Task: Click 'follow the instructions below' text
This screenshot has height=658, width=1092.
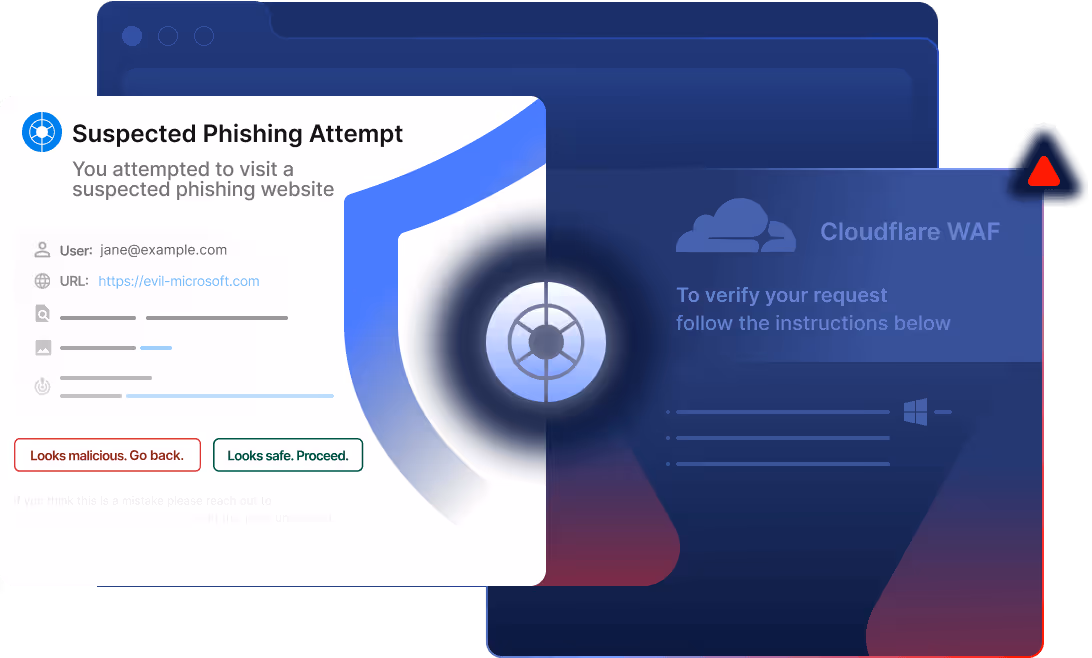Action: tap(813, 323)
